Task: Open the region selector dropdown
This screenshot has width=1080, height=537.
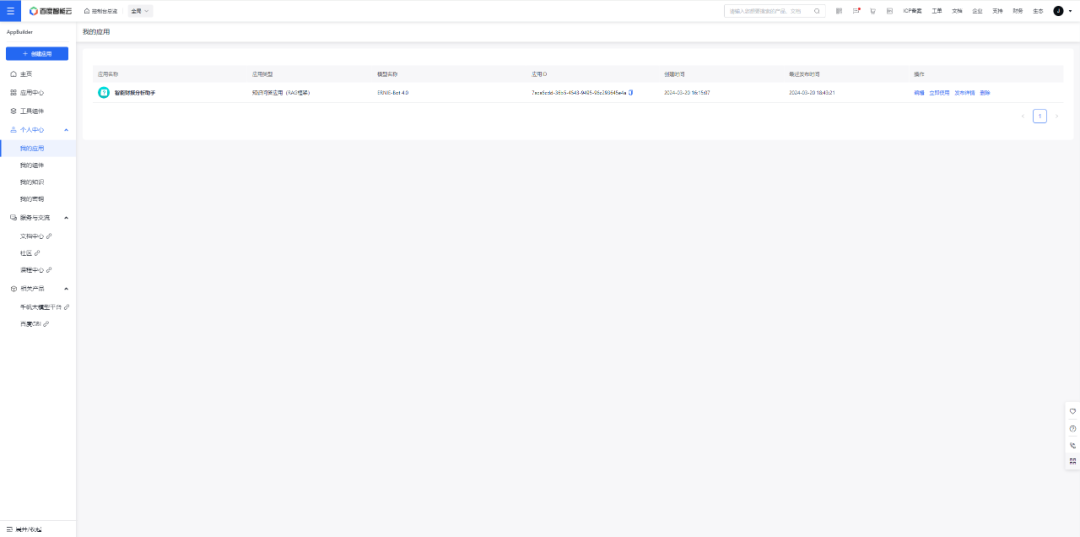Action: pos(141,11)
